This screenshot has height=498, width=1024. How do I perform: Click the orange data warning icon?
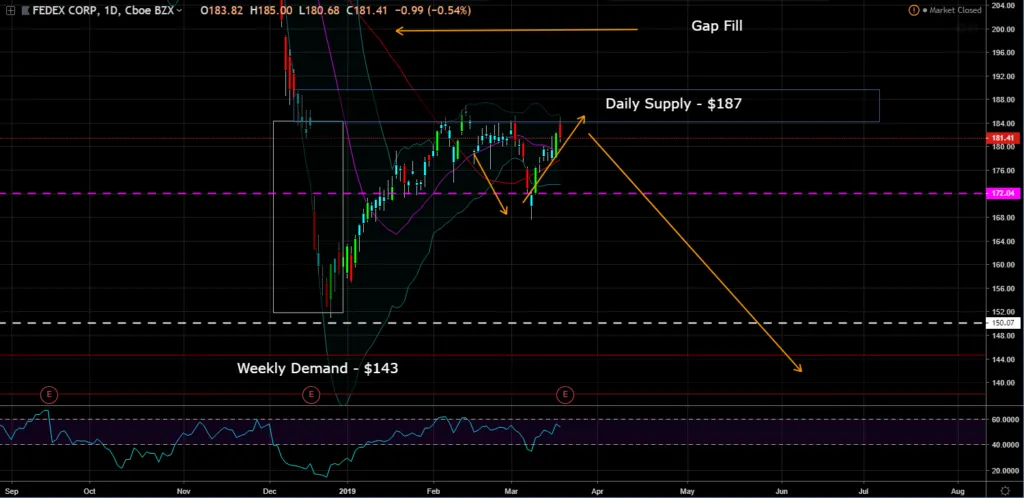pyautogui.click(x=912, y=10)
